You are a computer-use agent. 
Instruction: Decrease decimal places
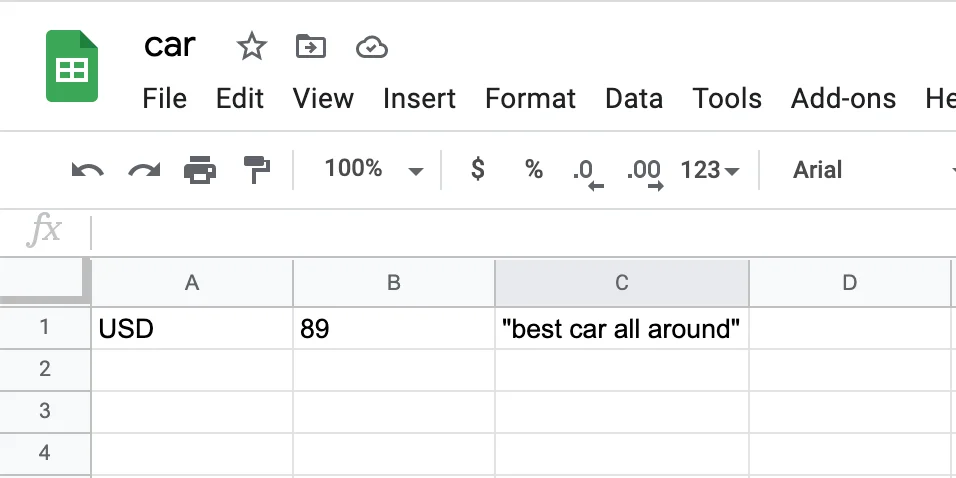click(587, 172)
